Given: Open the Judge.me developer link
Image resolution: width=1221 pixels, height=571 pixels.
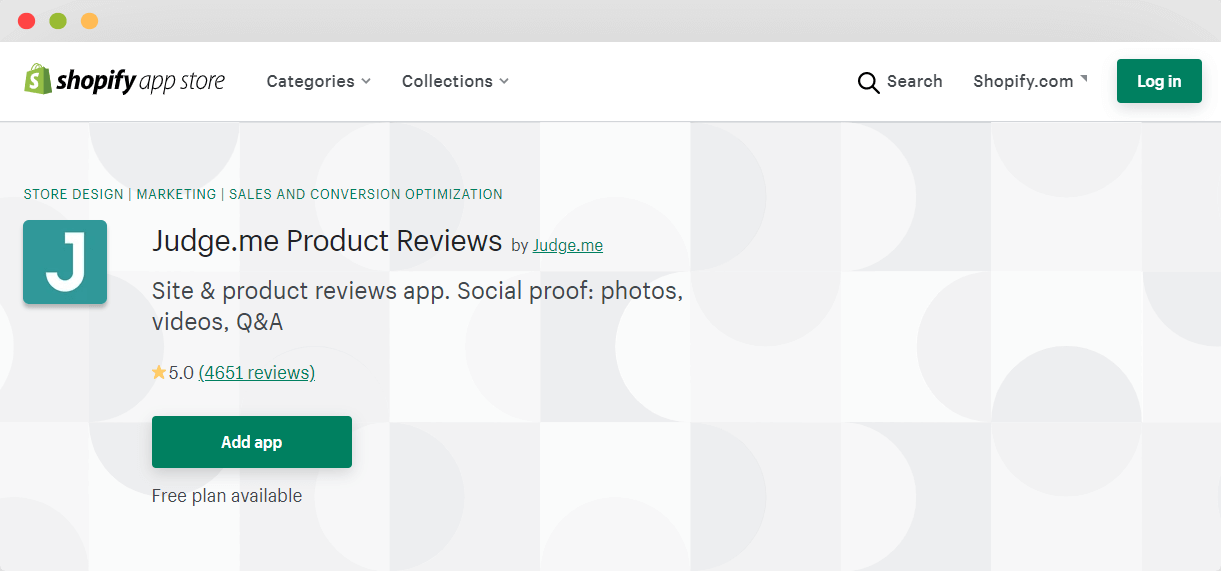Looking at the screenshot, I should coord(568,245).
